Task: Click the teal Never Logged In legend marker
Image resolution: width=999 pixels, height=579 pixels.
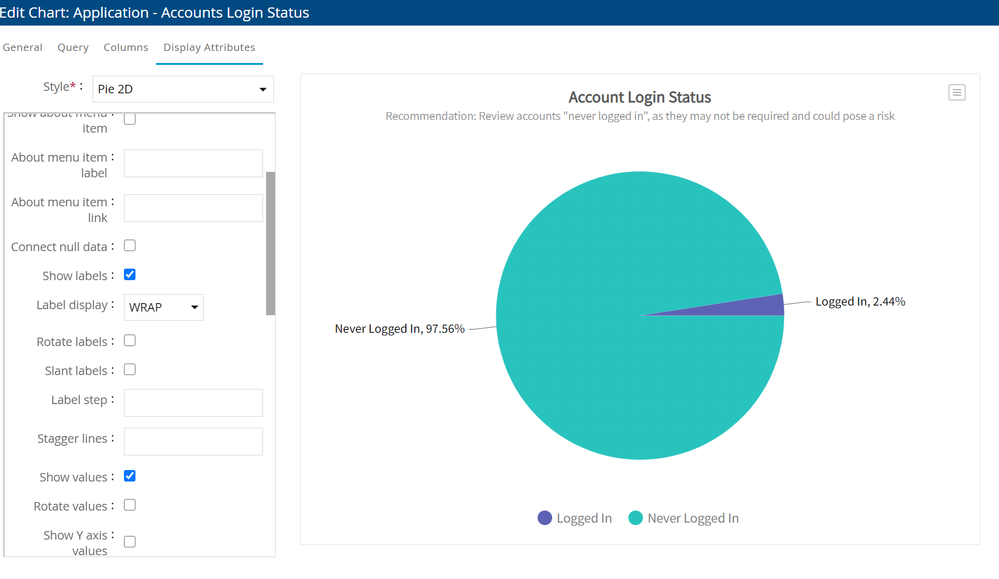Action: click(x=635, y=518)
